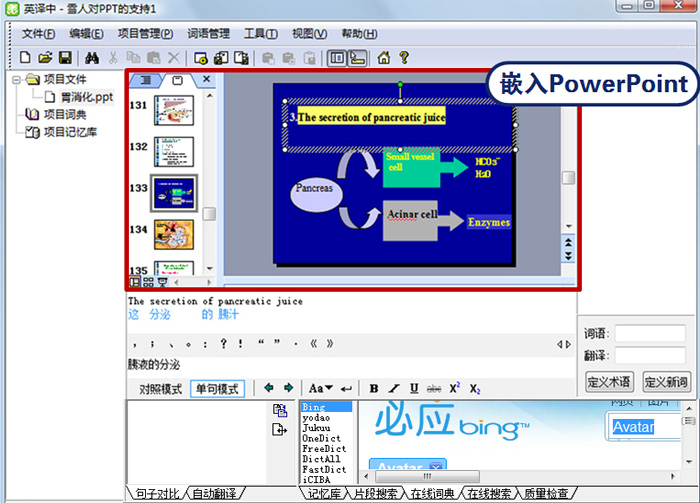The image size is (700, 503).
Task: Click the yellow question mark Help icon
Action: pos(404,58)
